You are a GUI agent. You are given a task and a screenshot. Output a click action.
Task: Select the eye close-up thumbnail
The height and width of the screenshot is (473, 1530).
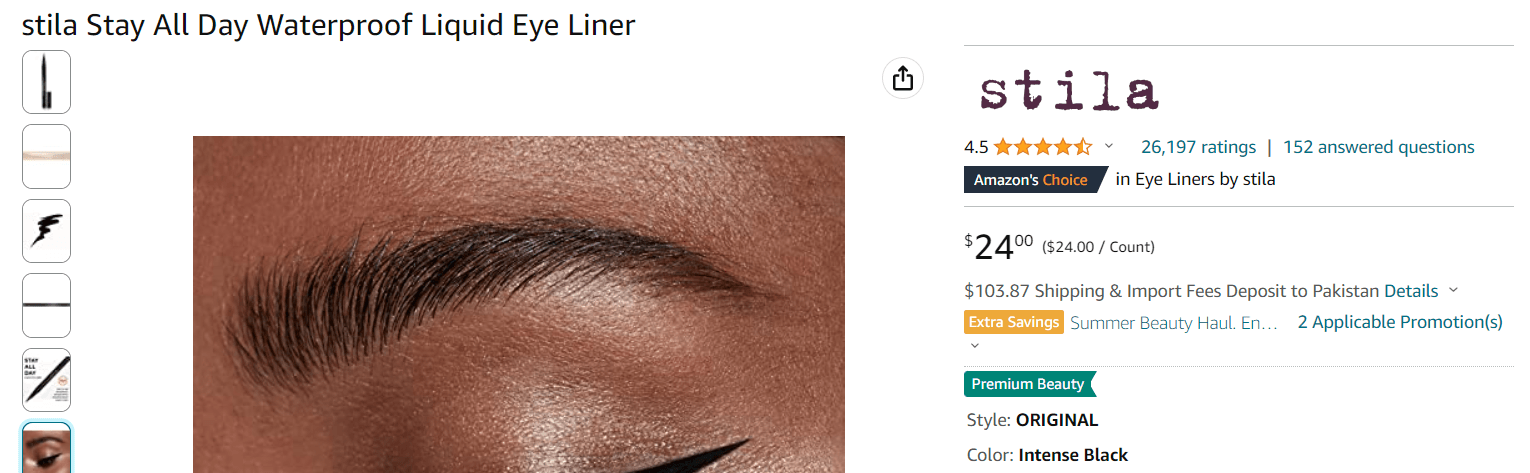(x=46, y=450)
